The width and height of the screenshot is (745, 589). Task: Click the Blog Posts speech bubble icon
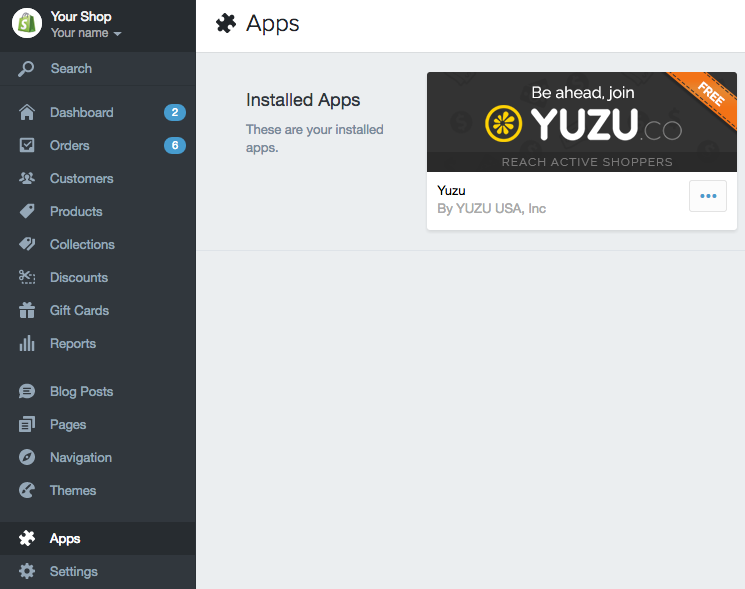(x=27, y=391)
